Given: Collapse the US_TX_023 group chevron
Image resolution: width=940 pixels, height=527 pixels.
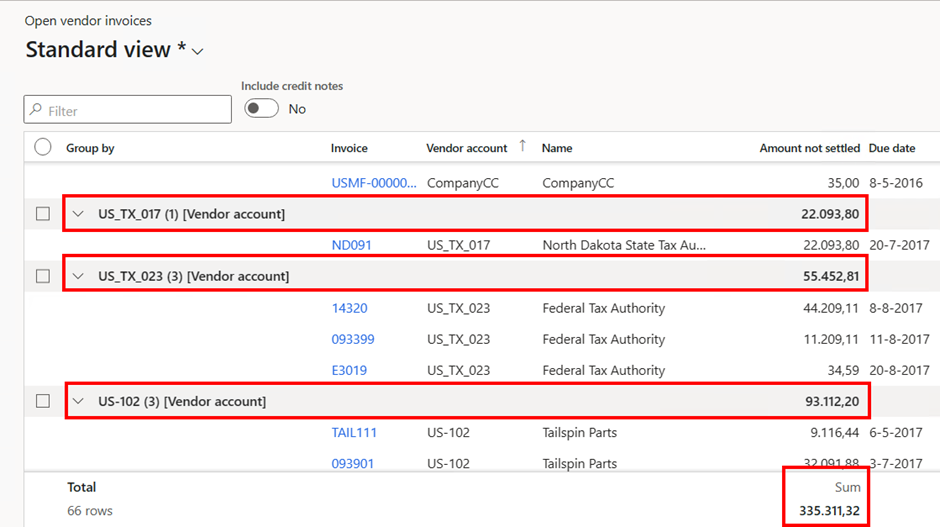Looking at the screenshot, I should tap(78, 276).
